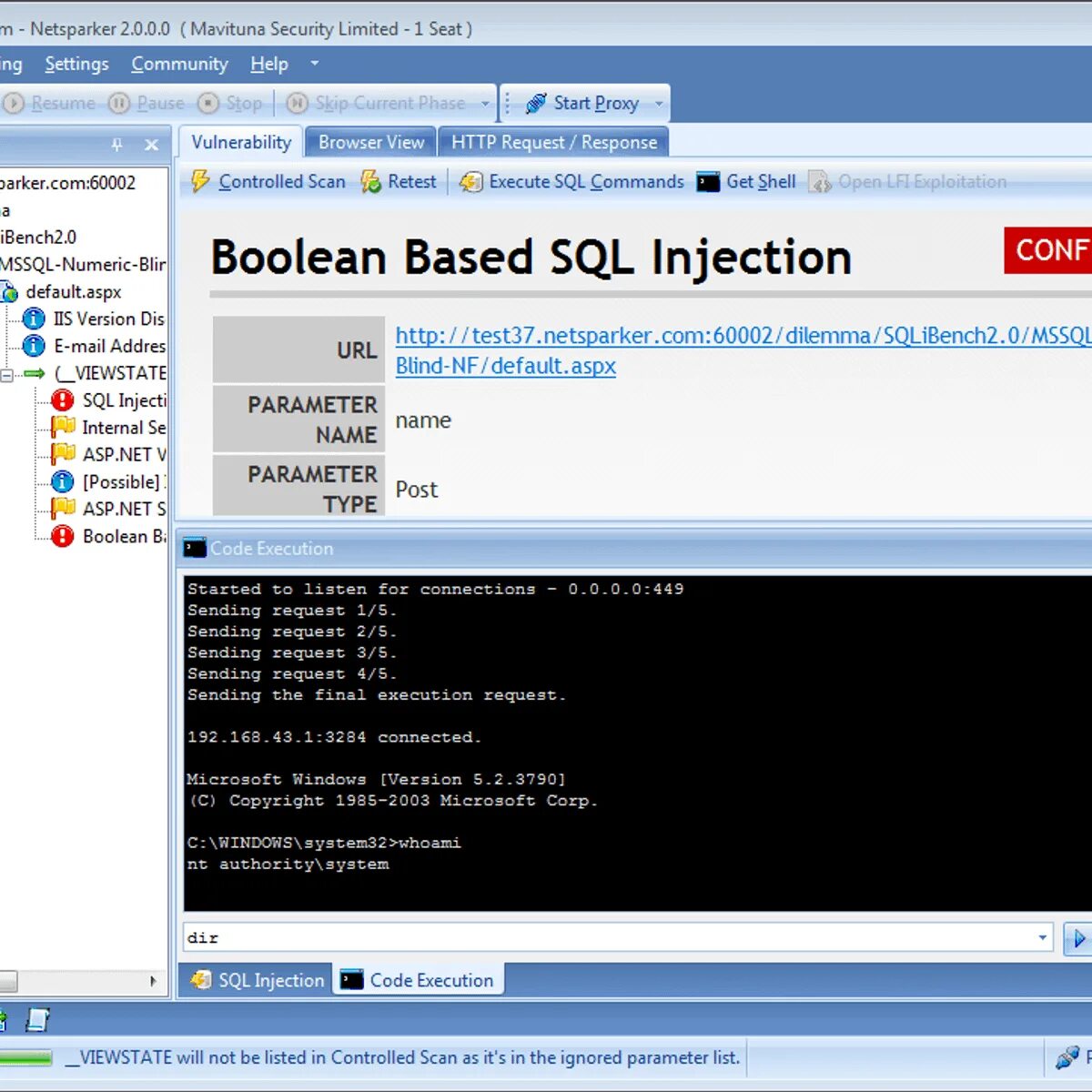Click the 'Boolean Based SQL Injection' heading
The height and width of the screenshot is (1092, 1092).
pyautogui.click(x=531, y=257)
